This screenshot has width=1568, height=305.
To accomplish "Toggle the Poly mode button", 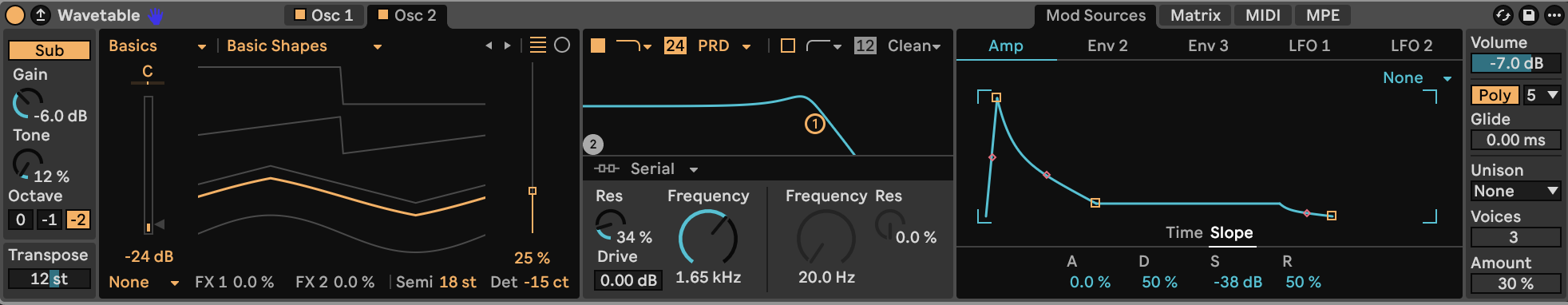I will point(1495,95).
